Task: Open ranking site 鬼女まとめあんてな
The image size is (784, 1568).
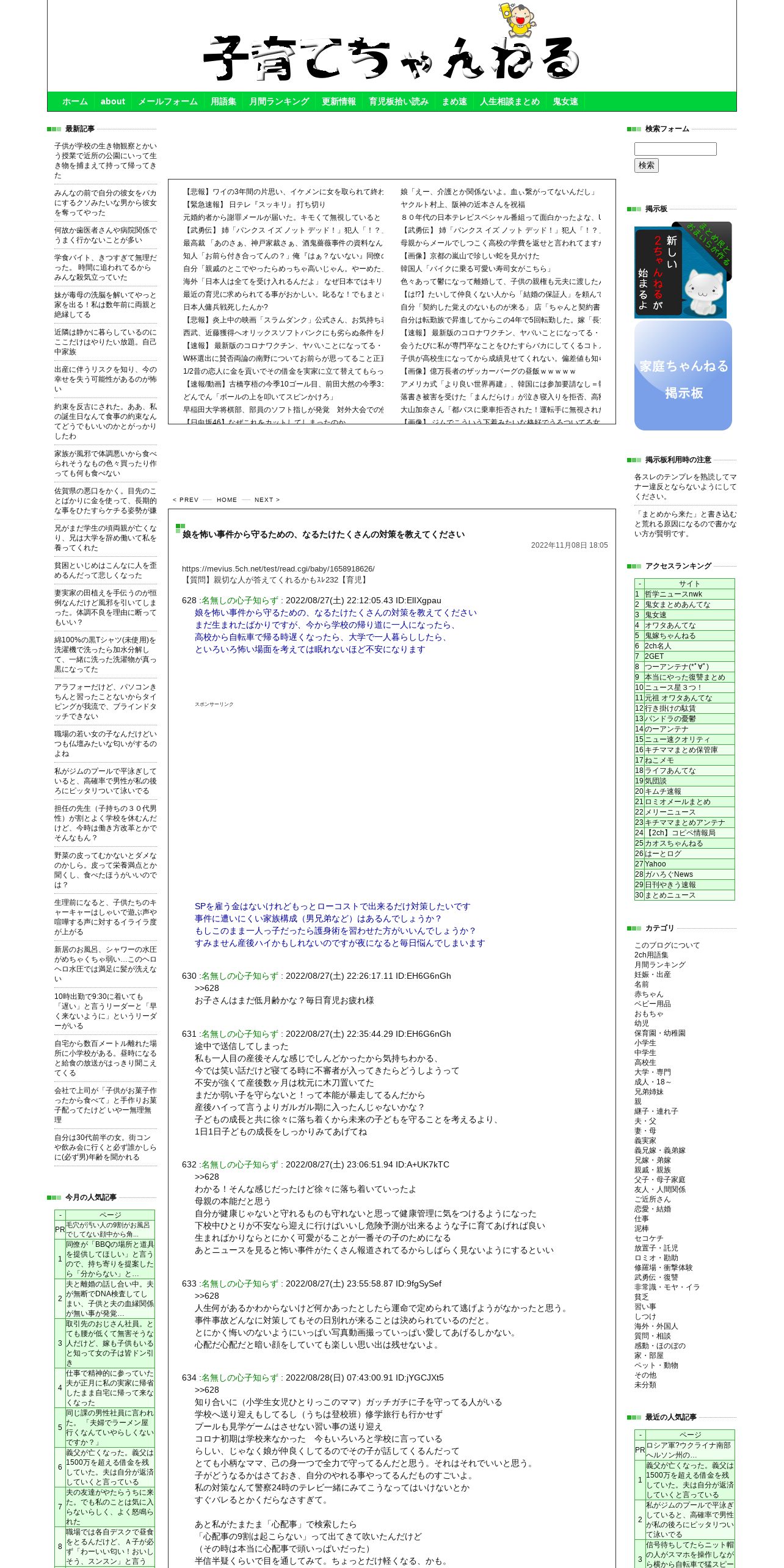Action: pos(678,604)
